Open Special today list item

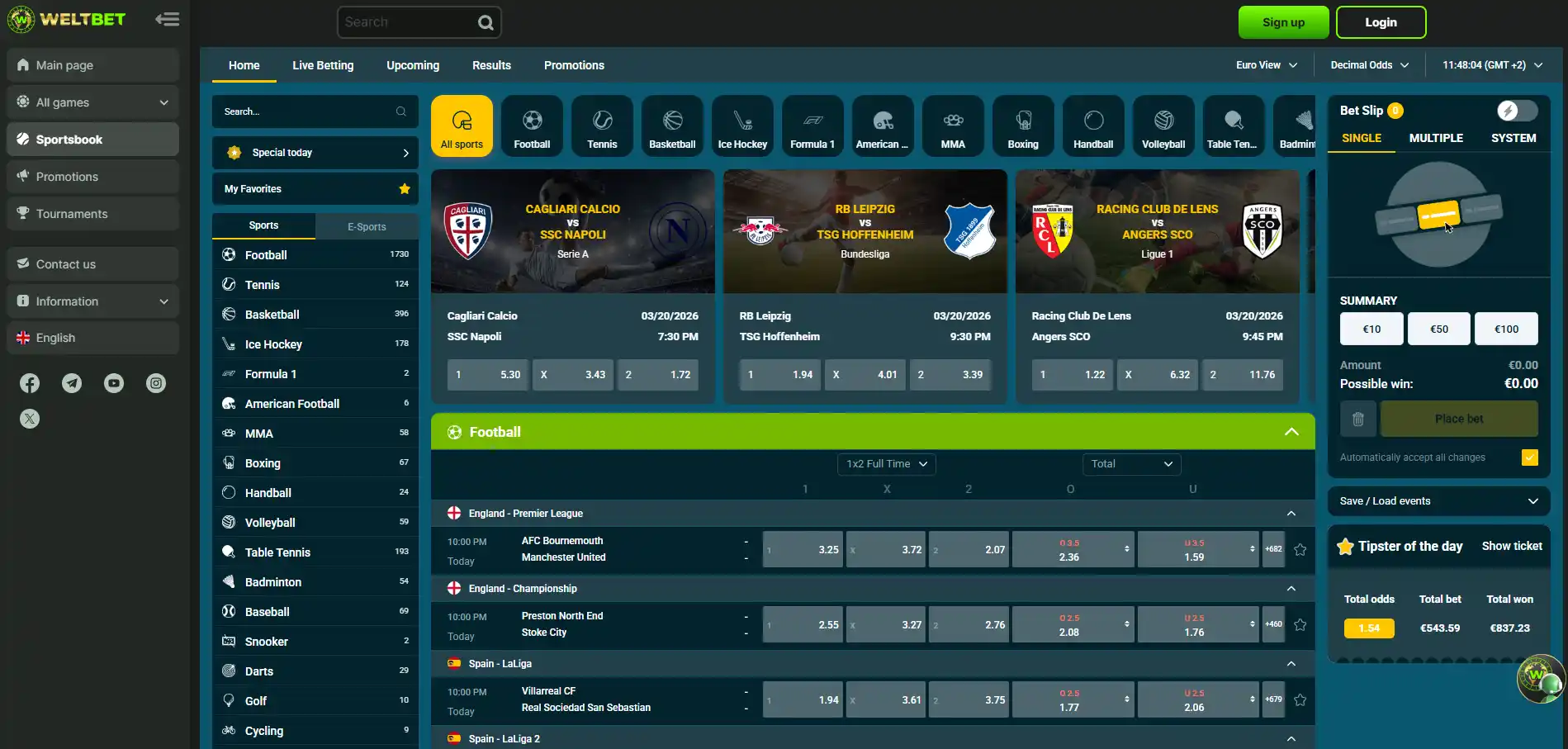[x=315, y=153]
